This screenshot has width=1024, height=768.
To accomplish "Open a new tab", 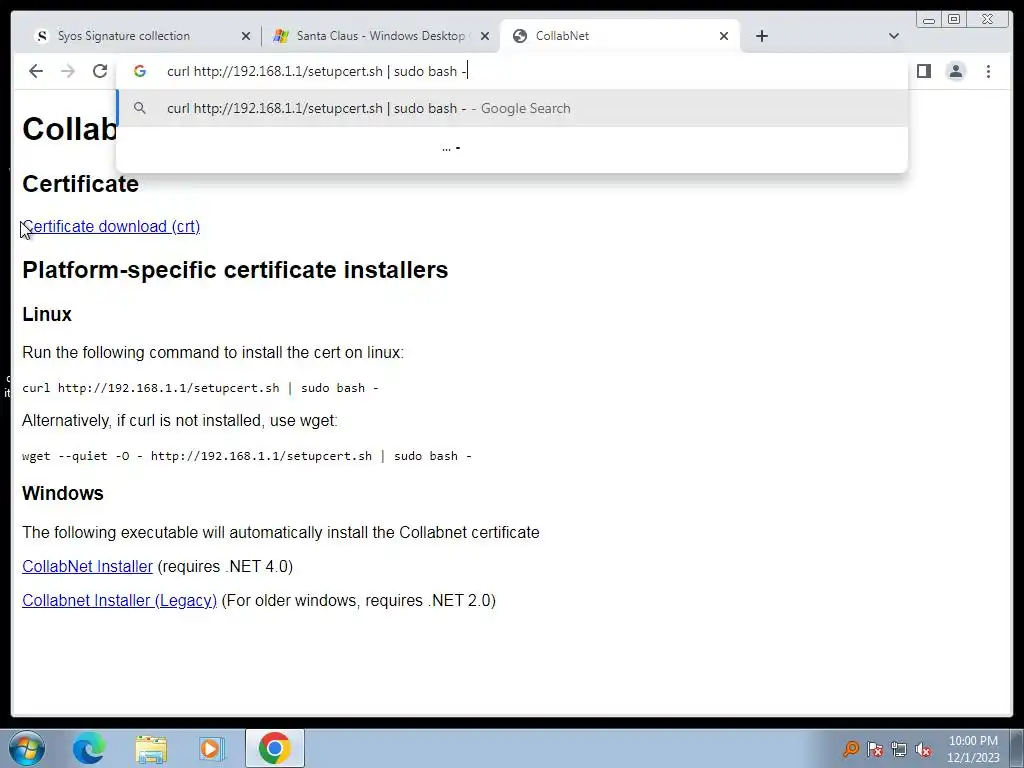I will [761, 36].
